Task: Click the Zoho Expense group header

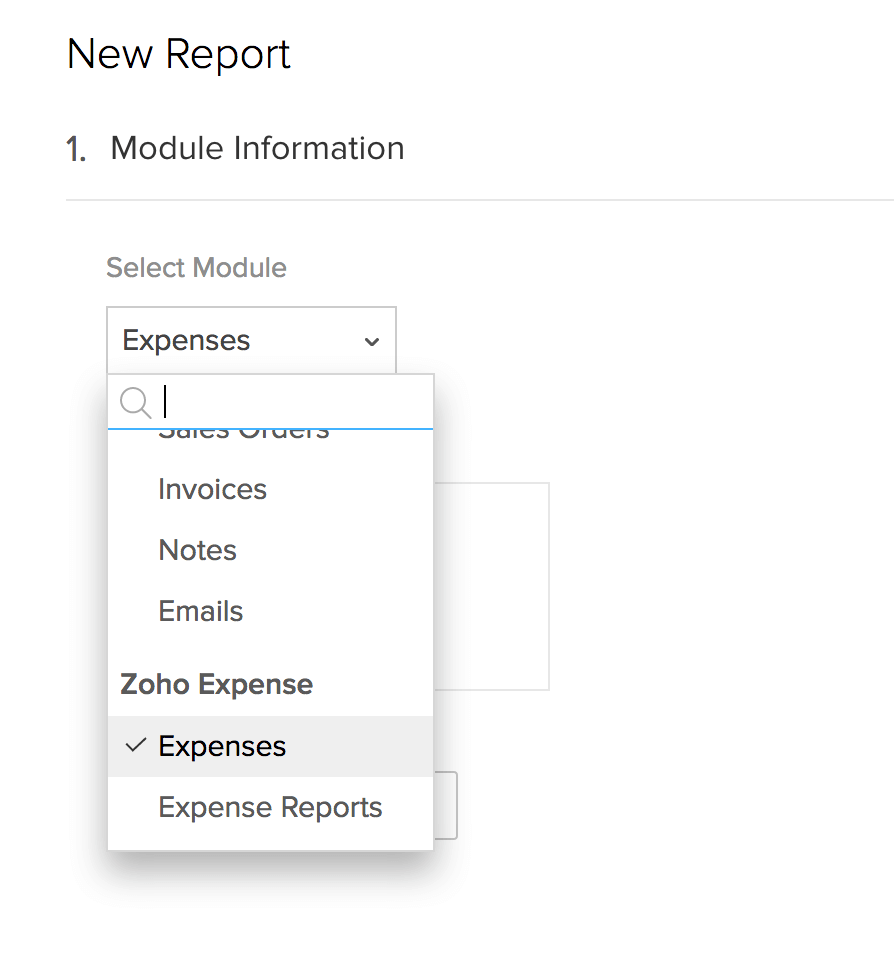Action: [215, 684]
